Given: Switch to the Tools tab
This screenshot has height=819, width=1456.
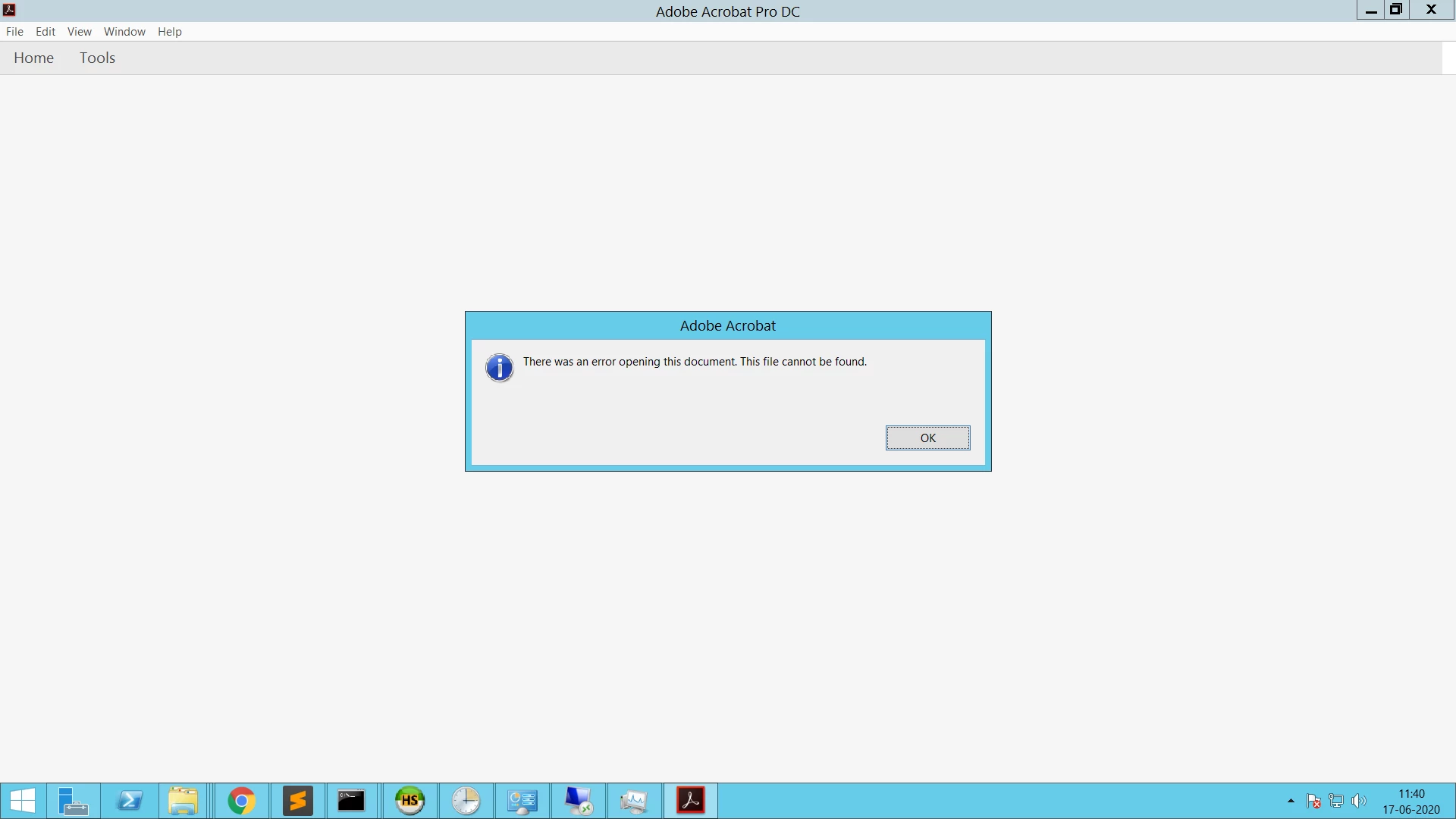Looking at the screenshot, I should point(97,58).
